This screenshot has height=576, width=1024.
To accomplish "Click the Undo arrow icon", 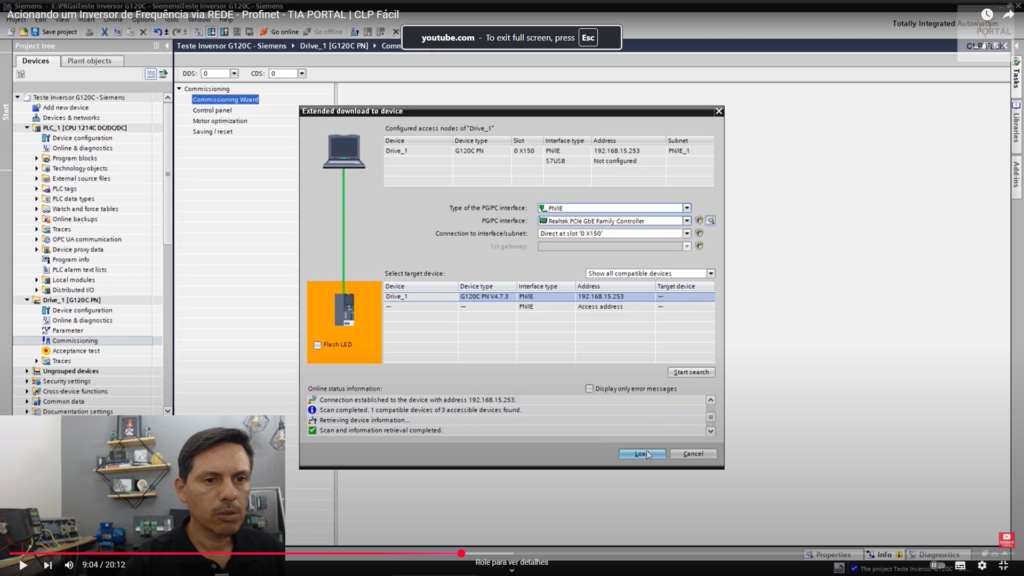I will point(157,31).
